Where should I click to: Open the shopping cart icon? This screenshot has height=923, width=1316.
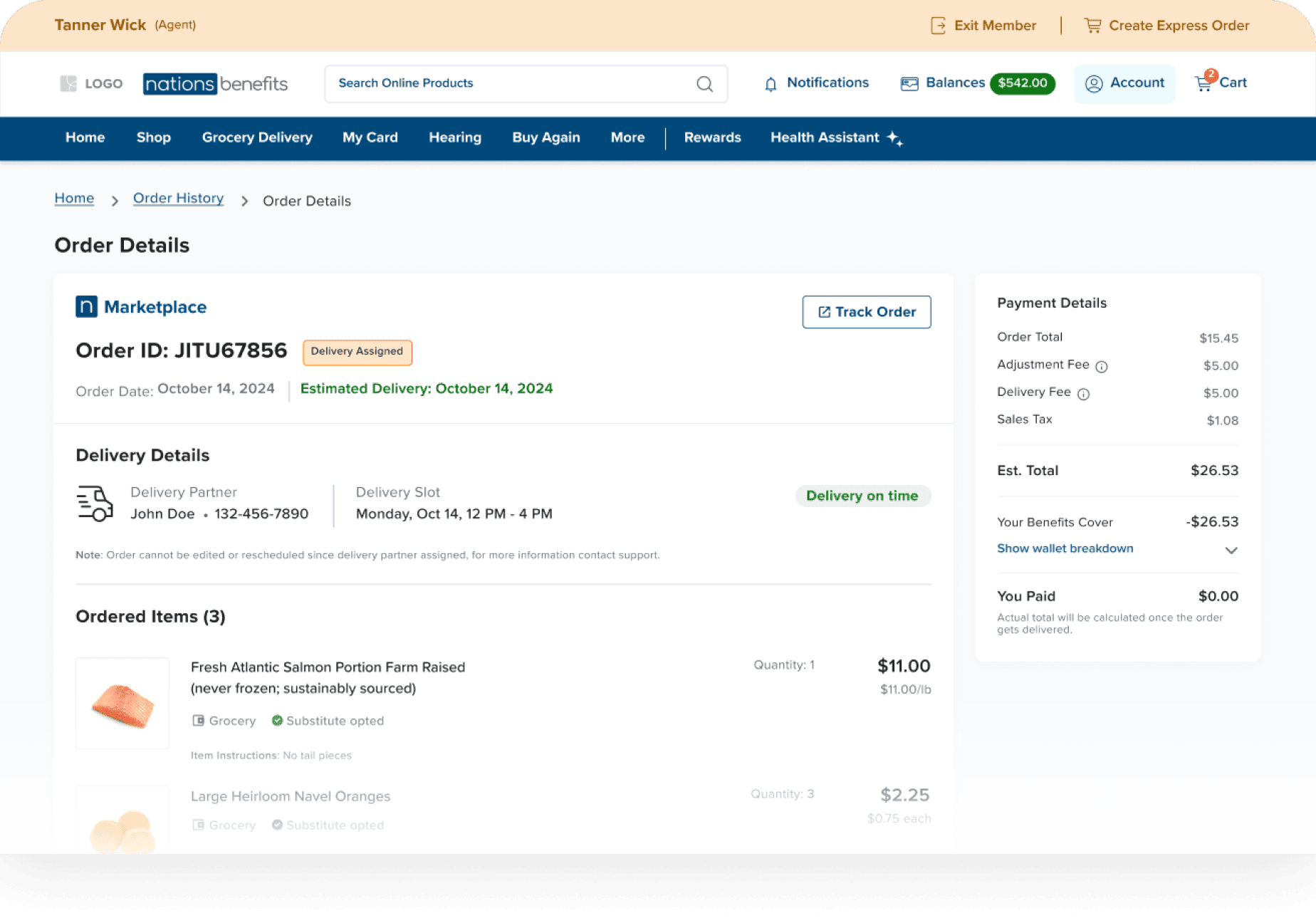pyautogui.click(x=1203, y=83)
